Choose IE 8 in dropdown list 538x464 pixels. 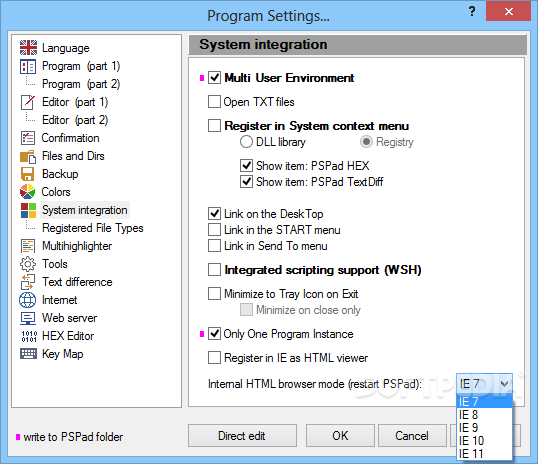pyautogui.click(x=484, y=415)
